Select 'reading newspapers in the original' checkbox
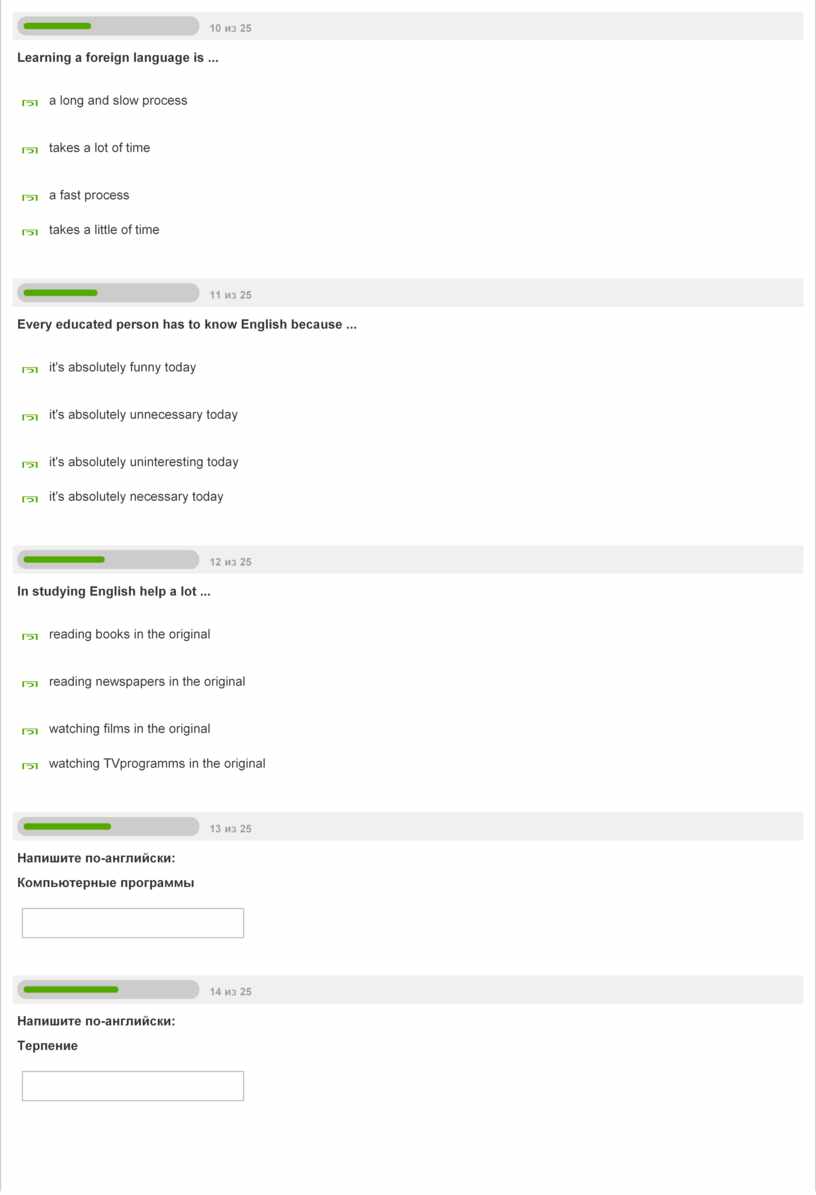The height and width of the screenshot is (1195, 816). (x=30, y=683)
